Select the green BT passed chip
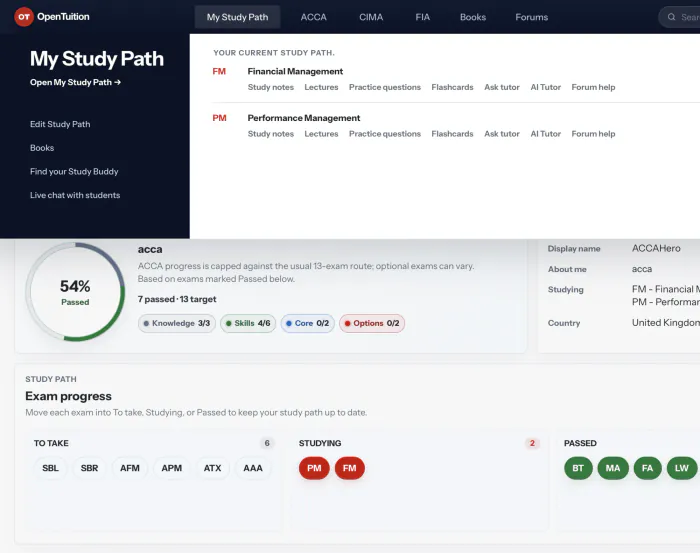The height and width of the screenshot is (553, 700). (x=578, y=468)
